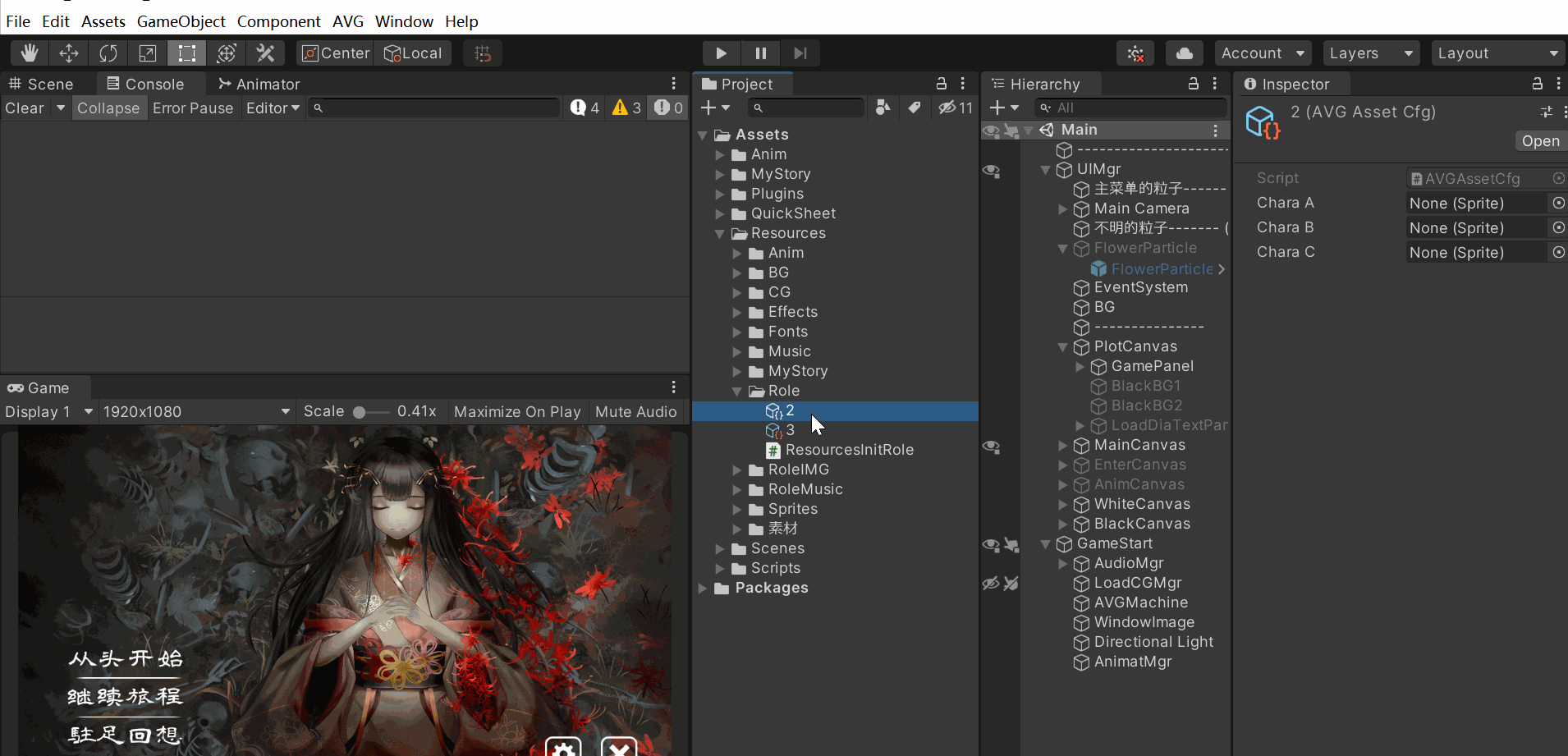
Task: Select the Transform tool
Action: [227, 53]
